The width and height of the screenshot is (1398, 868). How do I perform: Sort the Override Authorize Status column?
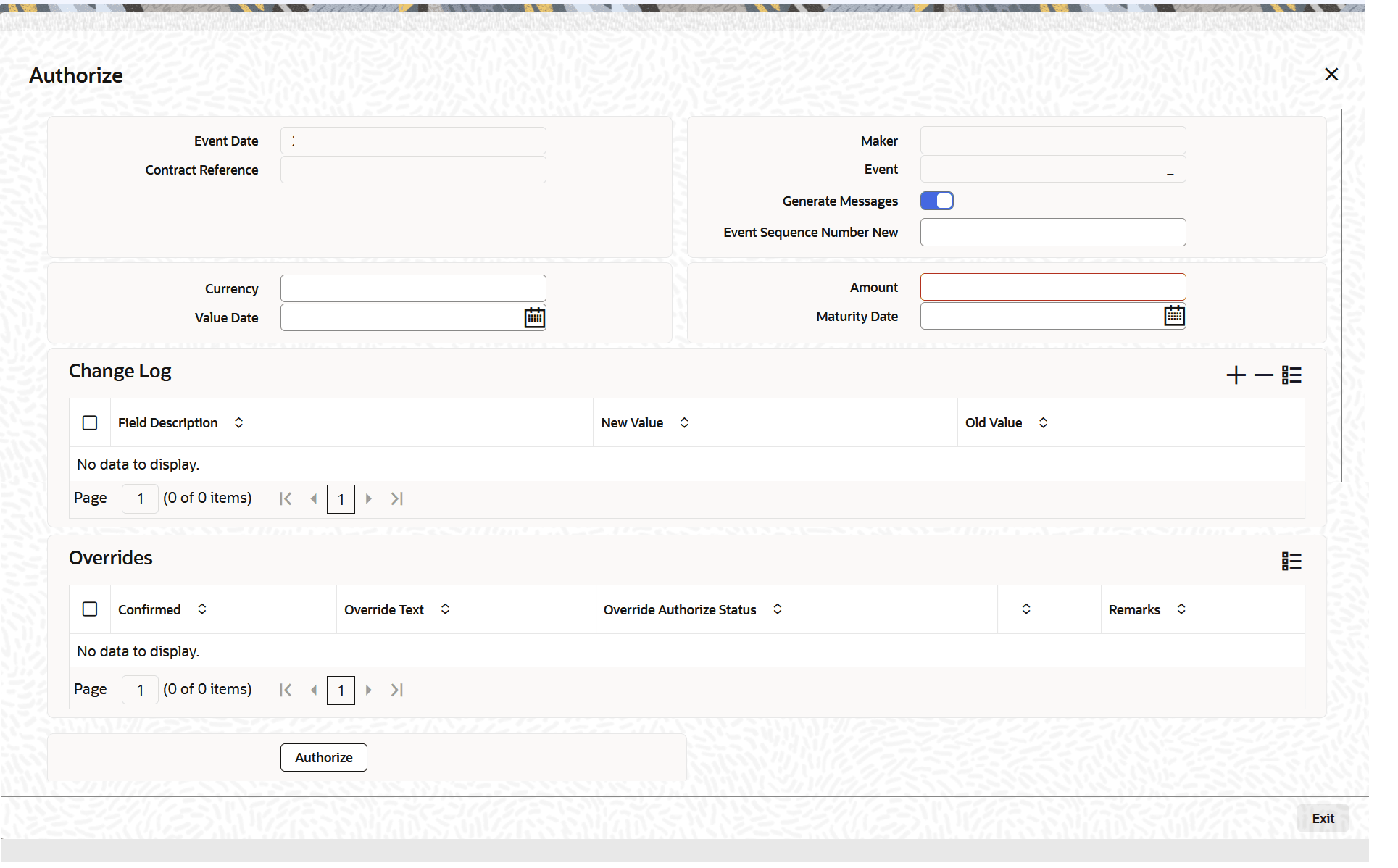coord(777,609)
